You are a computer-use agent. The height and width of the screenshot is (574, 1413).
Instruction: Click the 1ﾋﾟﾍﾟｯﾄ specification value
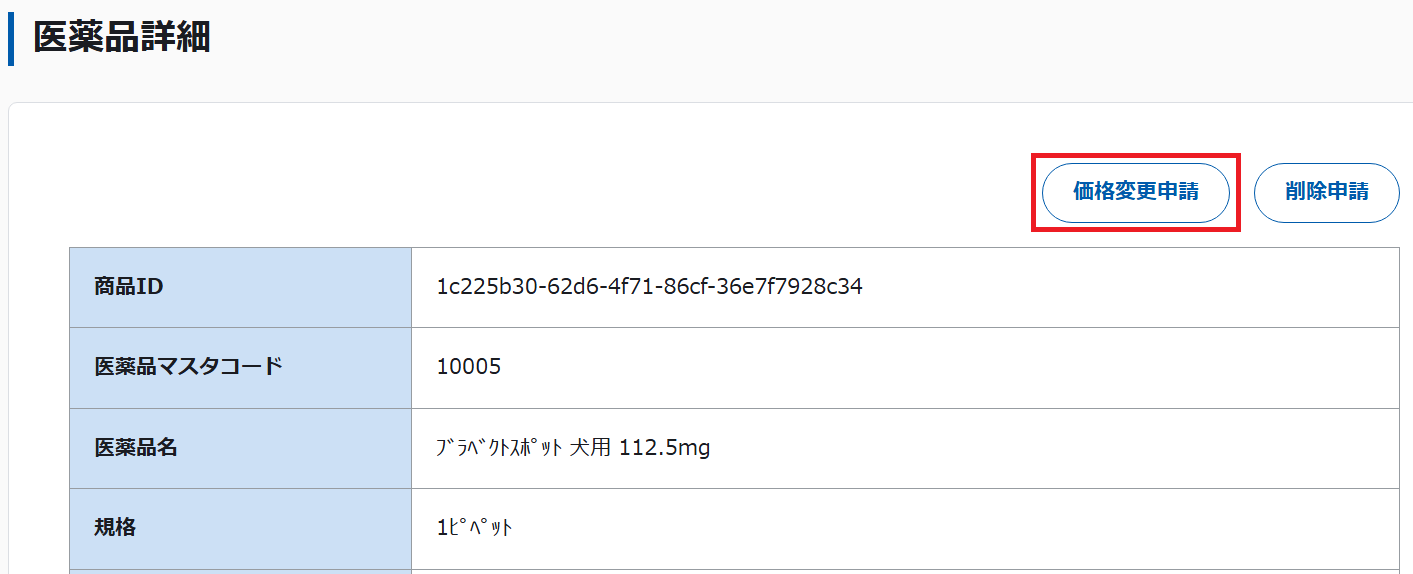pyautogui.click(x=474, y=528)
